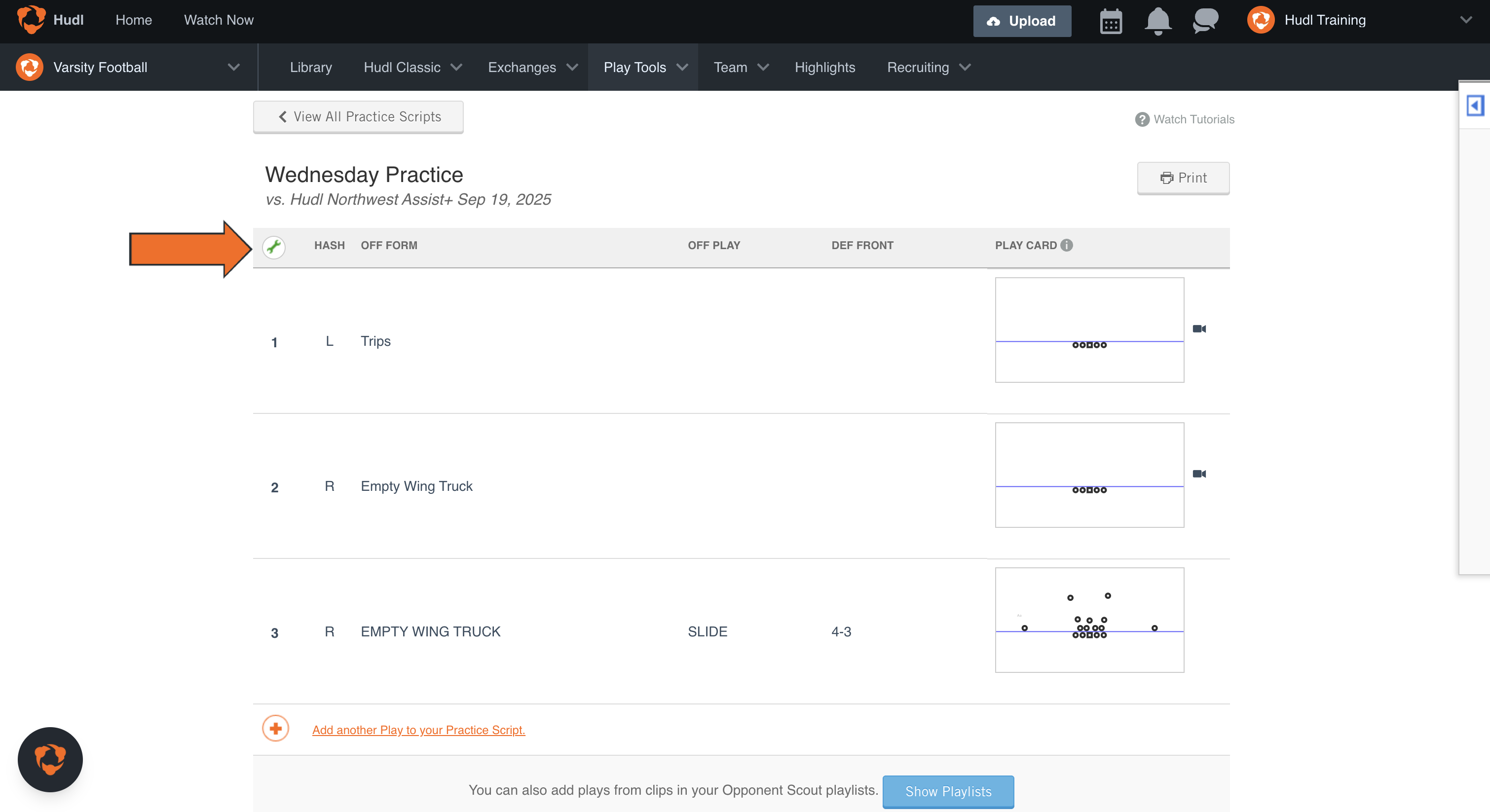
Task: Open the Team dropdown menu
Action: click(741, 68)
